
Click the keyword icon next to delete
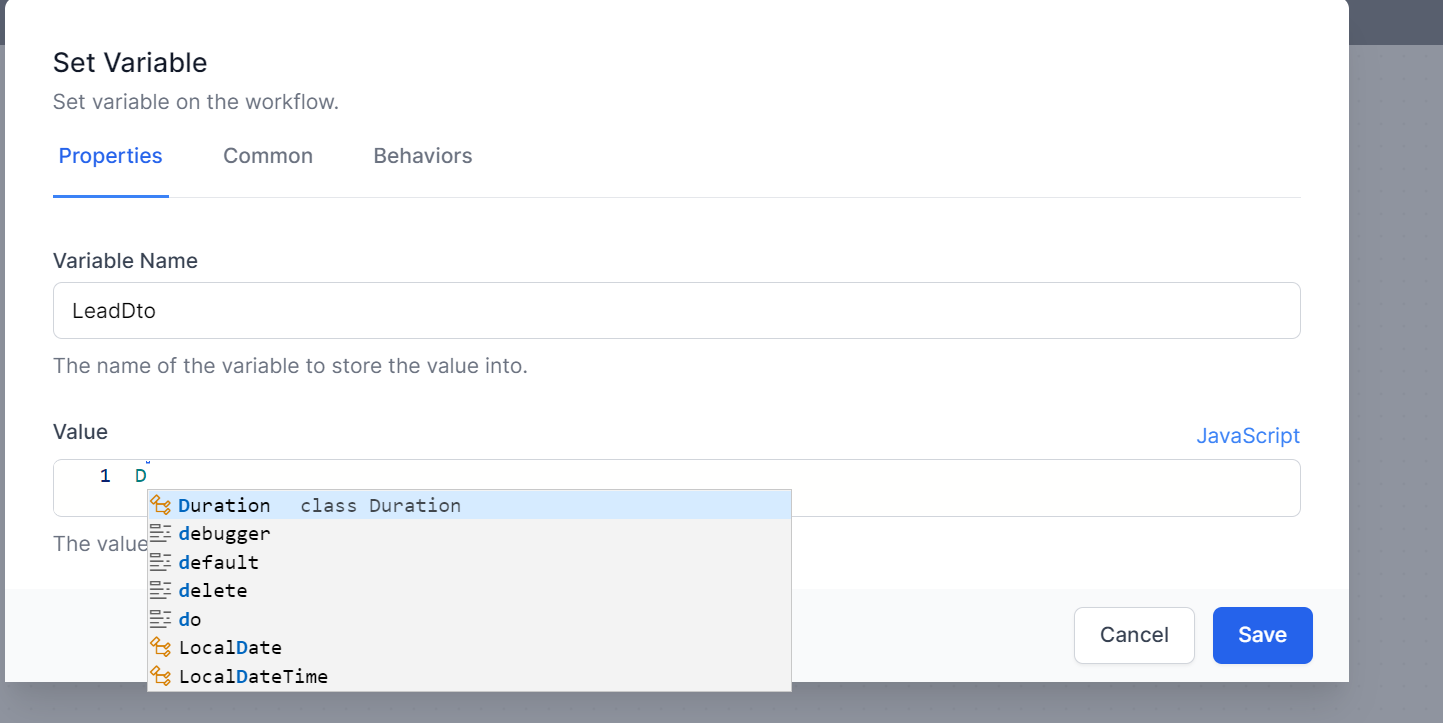(x=161, y=590)
